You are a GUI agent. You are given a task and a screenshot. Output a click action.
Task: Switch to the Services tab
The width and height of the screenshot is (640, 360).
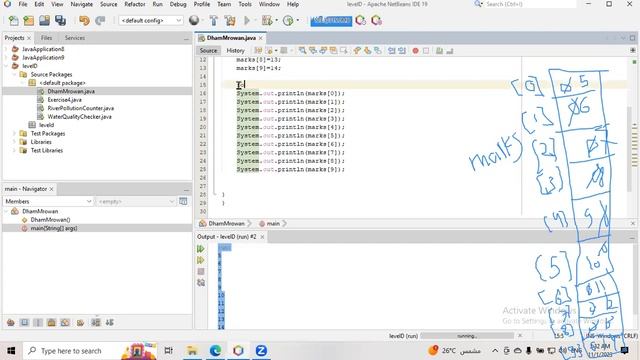tap(75, 38)
